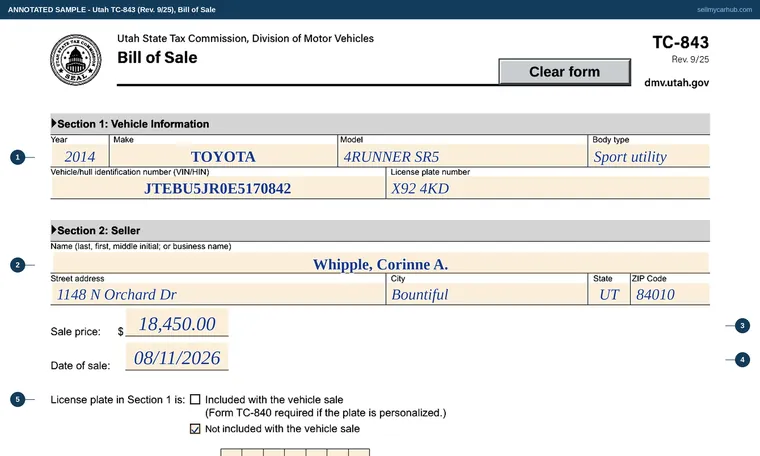
Task: Click the License plate in Section 1 is label
Action: pyautogui.click(x=118, y=400)
